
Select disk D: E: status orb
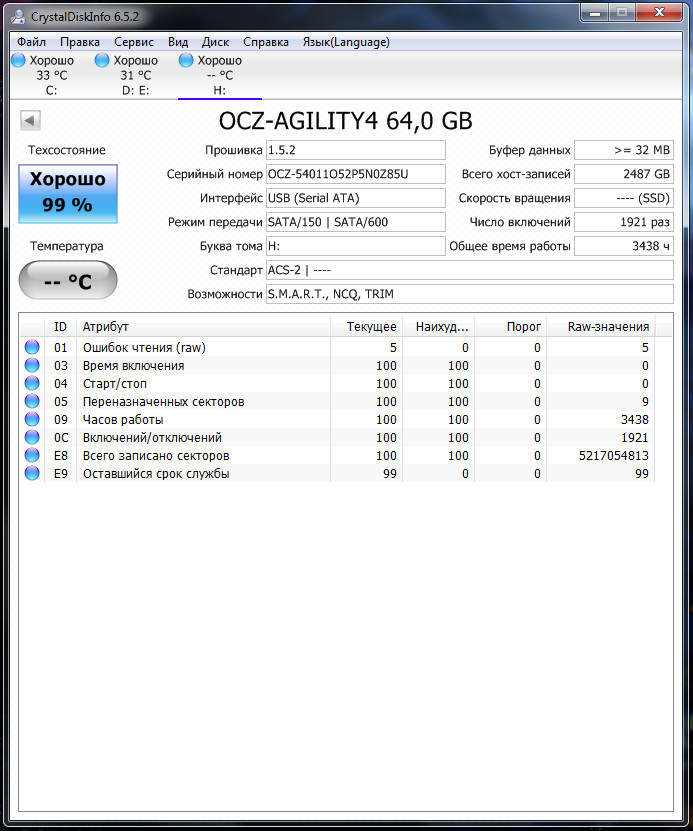coord(102,60)
